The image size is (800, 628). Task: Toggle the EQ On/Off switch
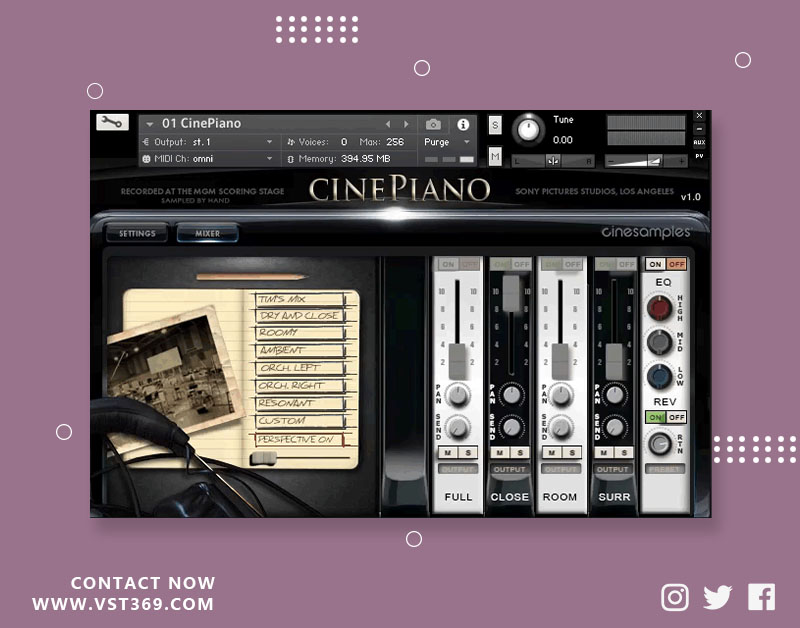click(666, 264)
